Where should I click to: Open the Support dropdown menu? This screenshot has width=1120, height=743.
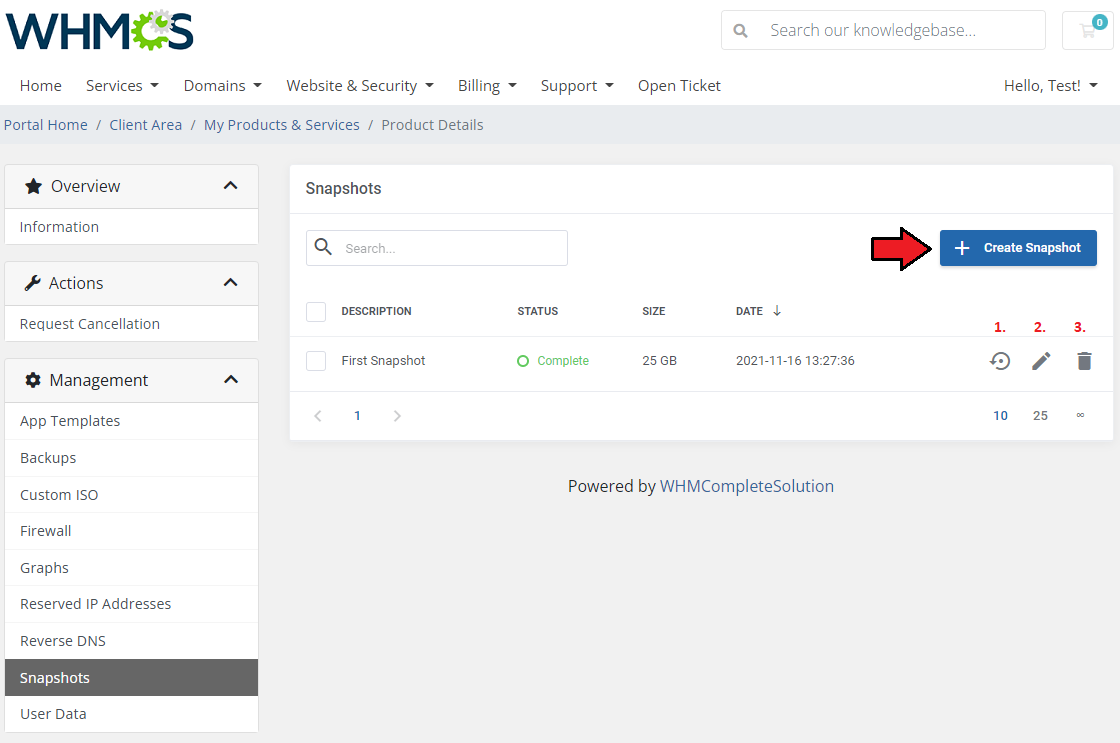[577, 86]
